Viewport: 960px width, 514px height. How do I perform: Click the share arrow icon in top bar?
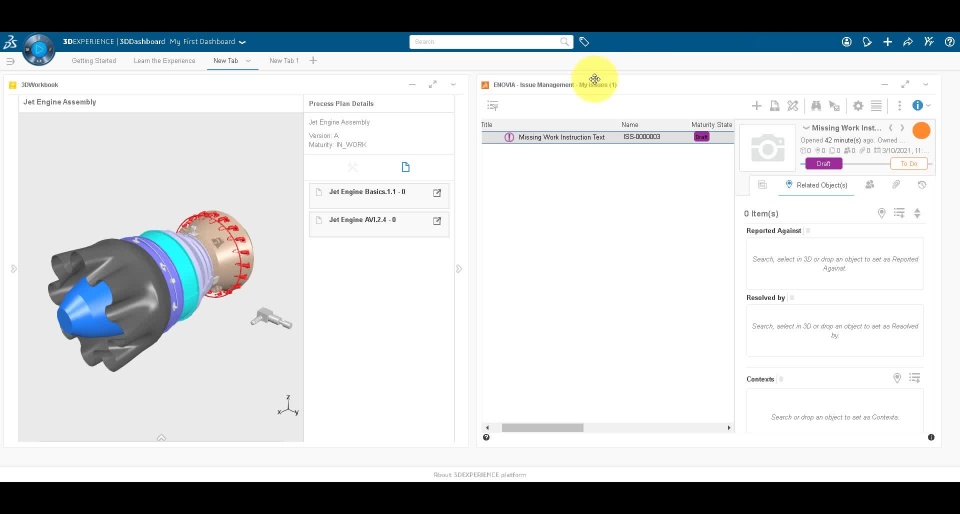click(x=908, y=42)
